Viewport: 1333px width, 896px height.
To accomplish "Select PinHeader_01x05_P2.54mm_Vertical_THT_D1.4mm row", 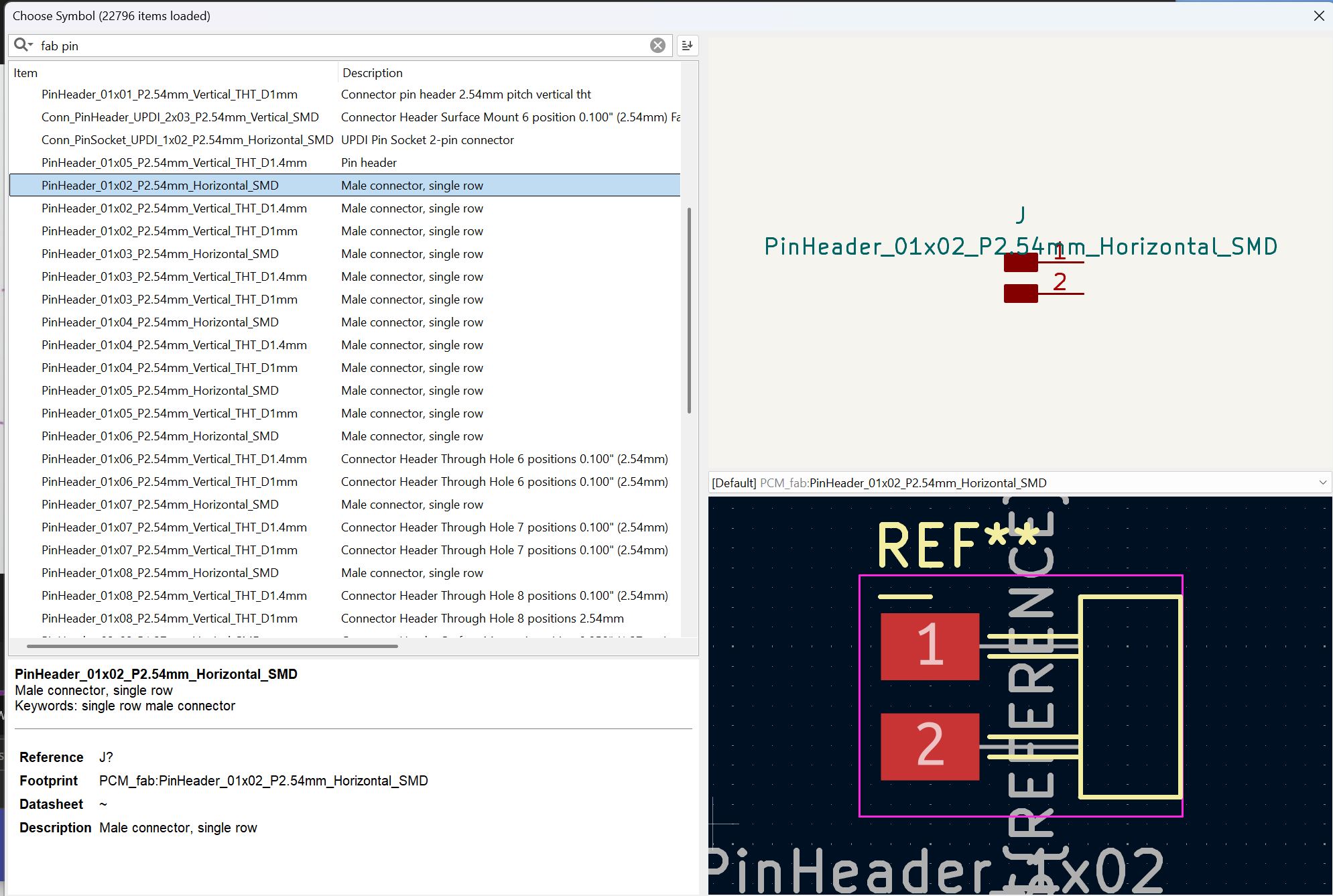I will coord(174,163).
